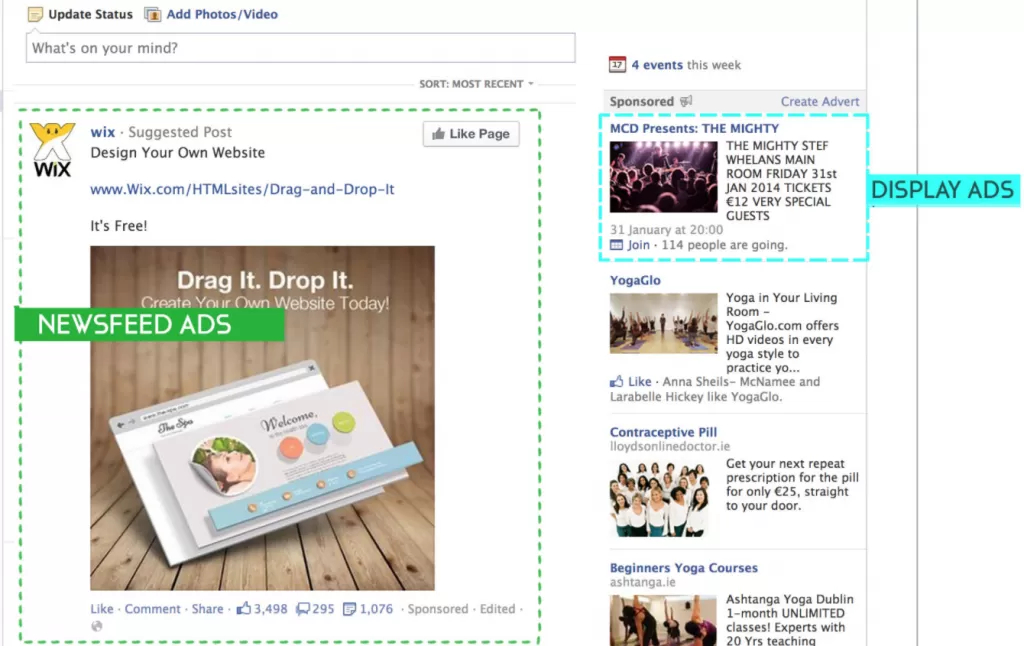Click the What's on your mind field

pos(300,47)
